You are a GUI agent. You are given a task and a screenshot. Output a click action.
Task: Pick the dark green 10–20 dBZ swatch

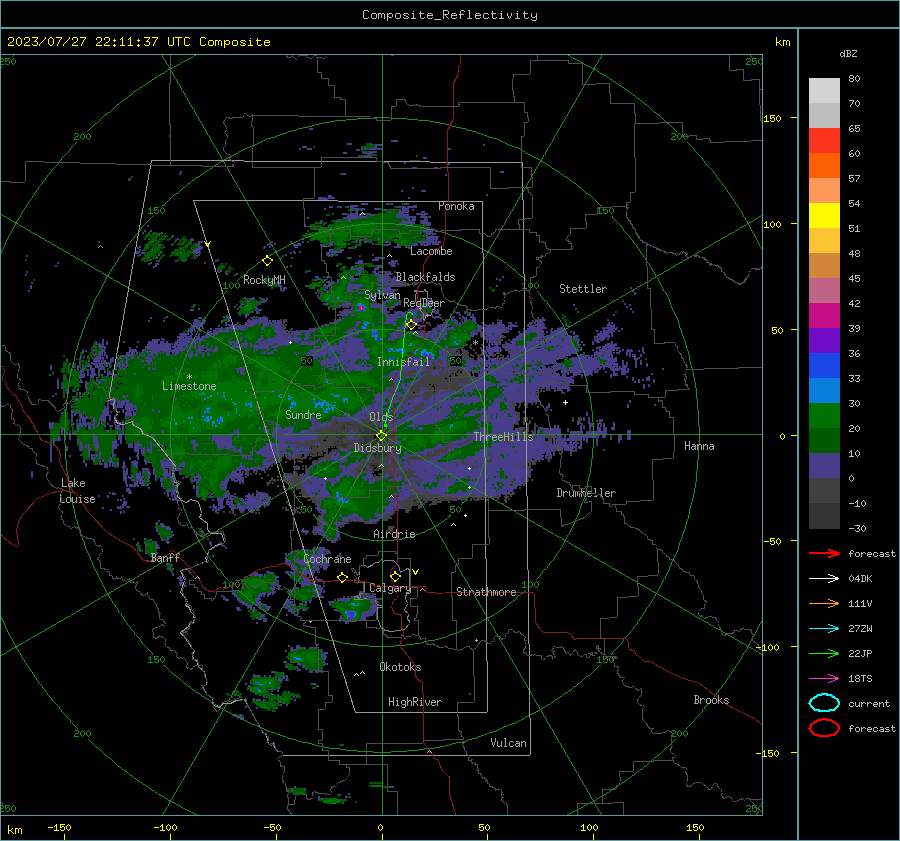(824, 440)
